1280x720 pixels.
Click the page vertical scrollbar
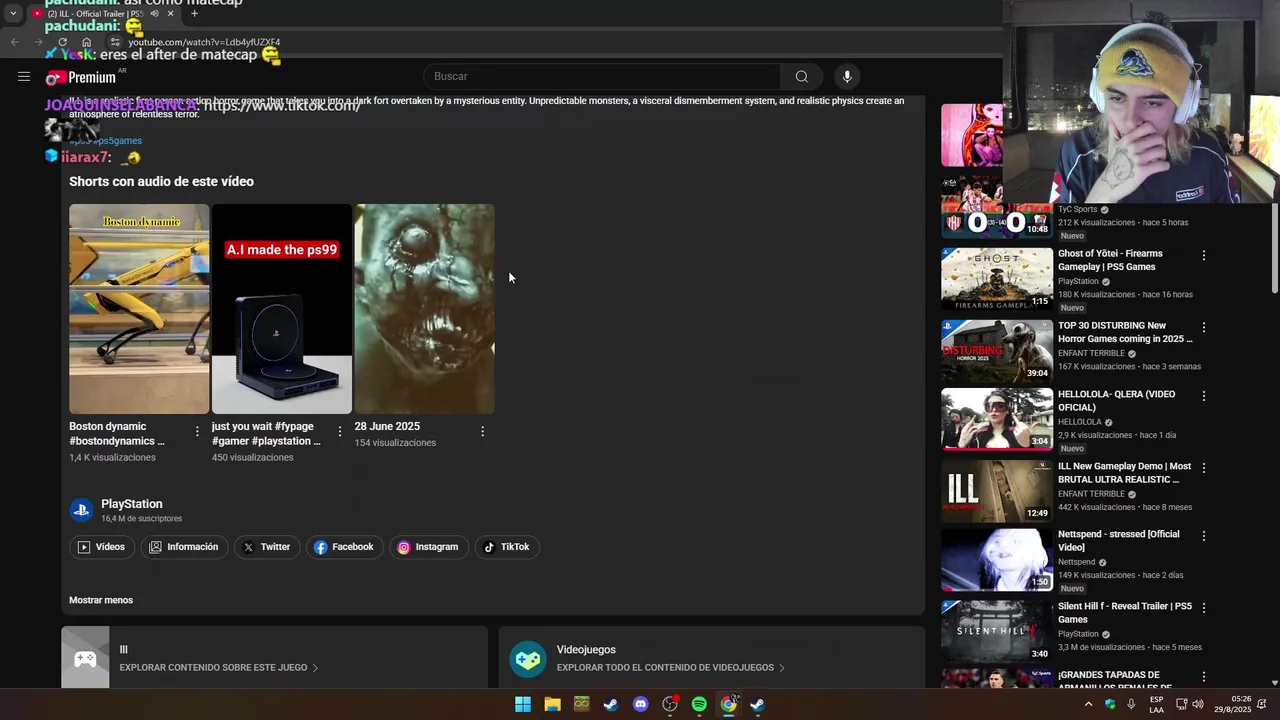(x=1274, y=250)
